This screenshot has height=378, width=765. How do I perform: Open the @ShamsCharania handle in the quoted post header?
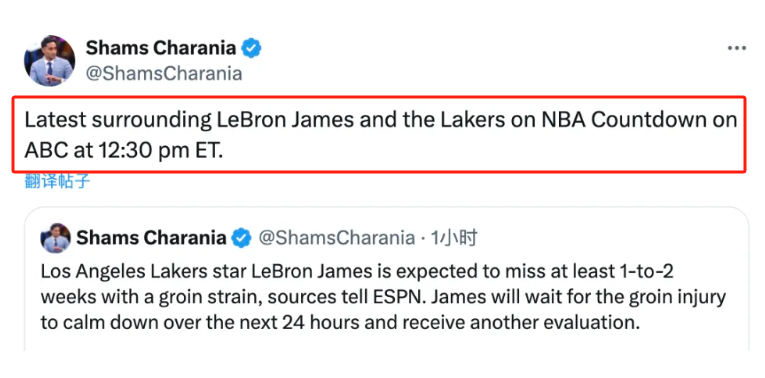pos(336,238)
